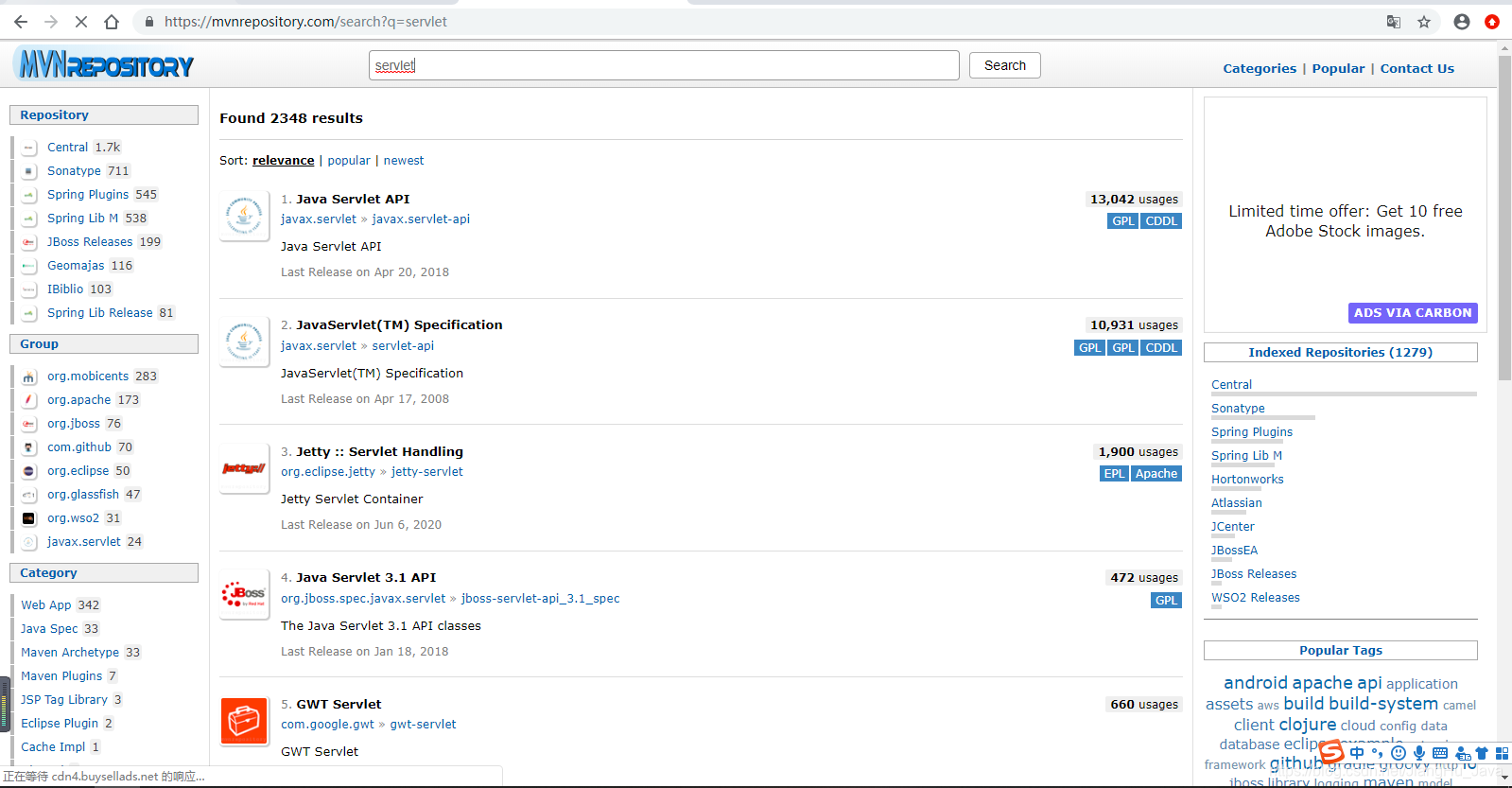Screen dimensions: 1512x788
Task: Click the Search button
Action: 1005,65
